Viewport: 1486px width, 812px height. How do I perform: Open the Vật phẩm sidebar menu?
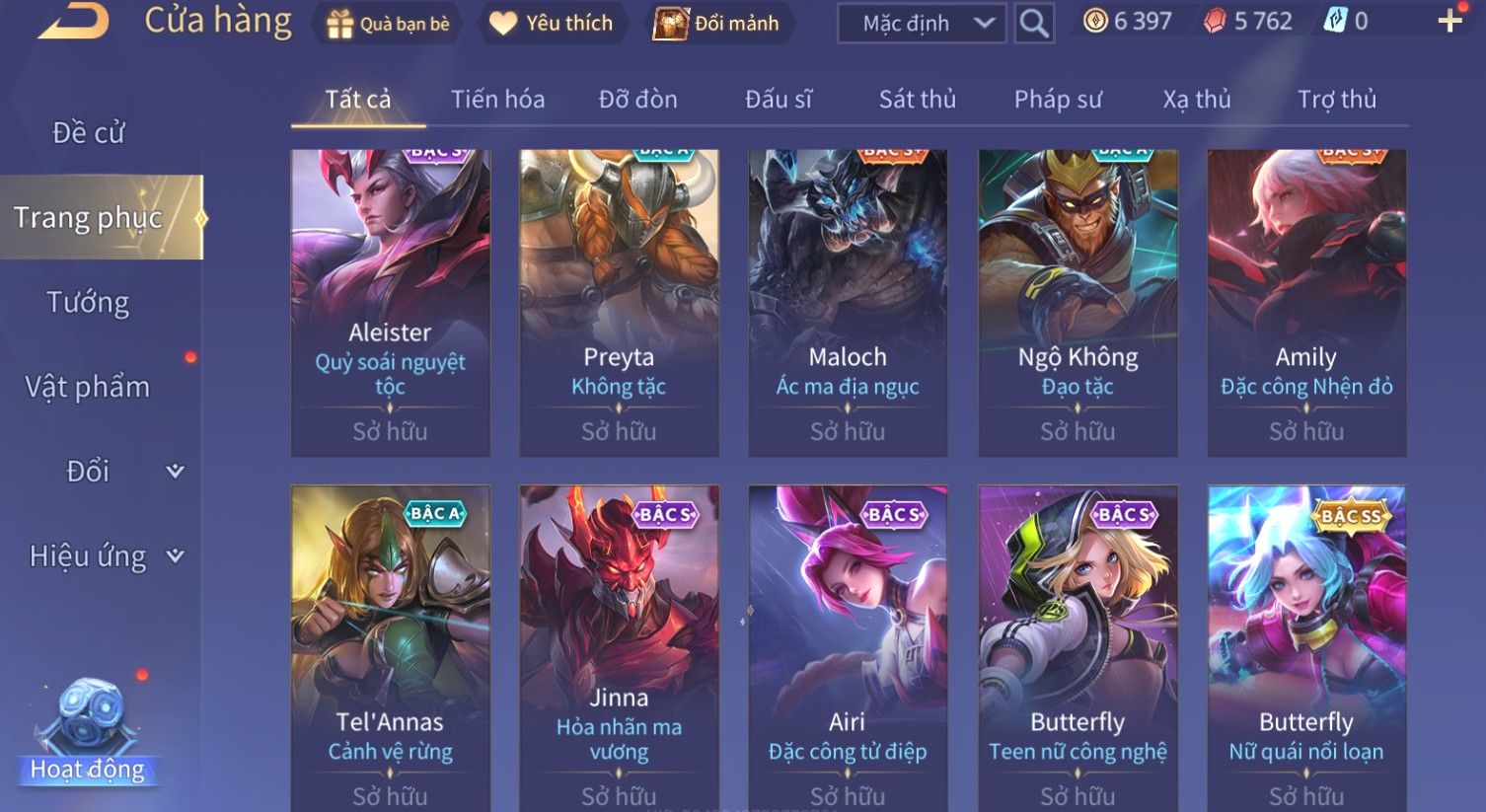tap(88, 387)
